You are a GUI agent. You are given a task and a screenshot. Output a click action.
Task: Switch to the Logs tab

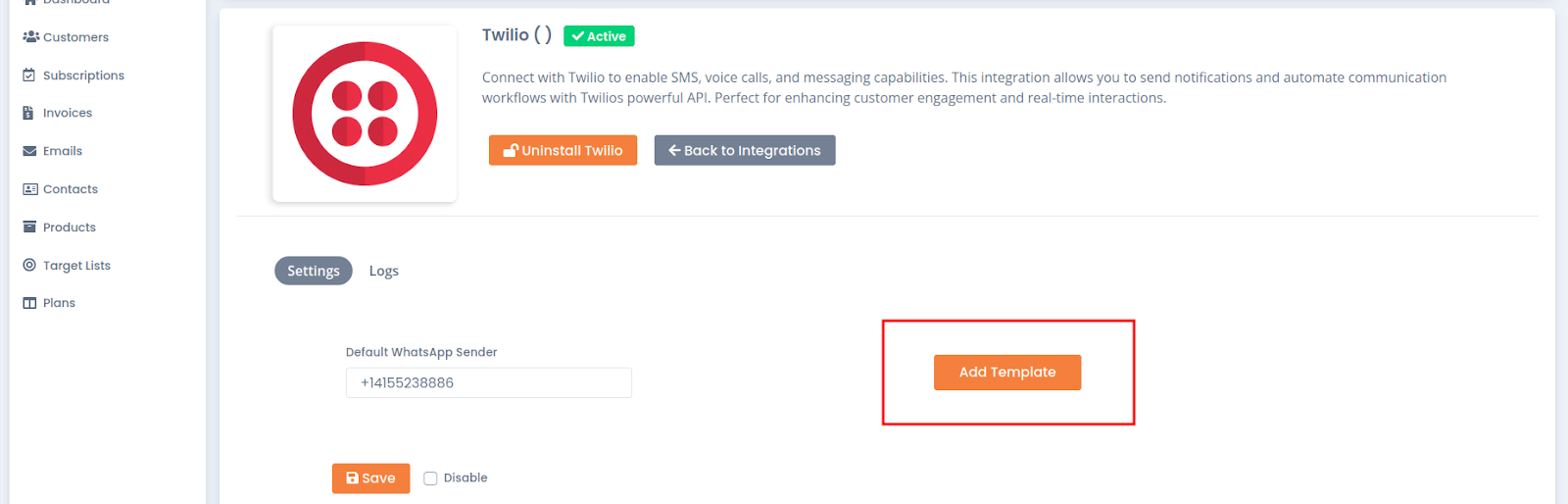pyautogui.click(x=384, y=271)
